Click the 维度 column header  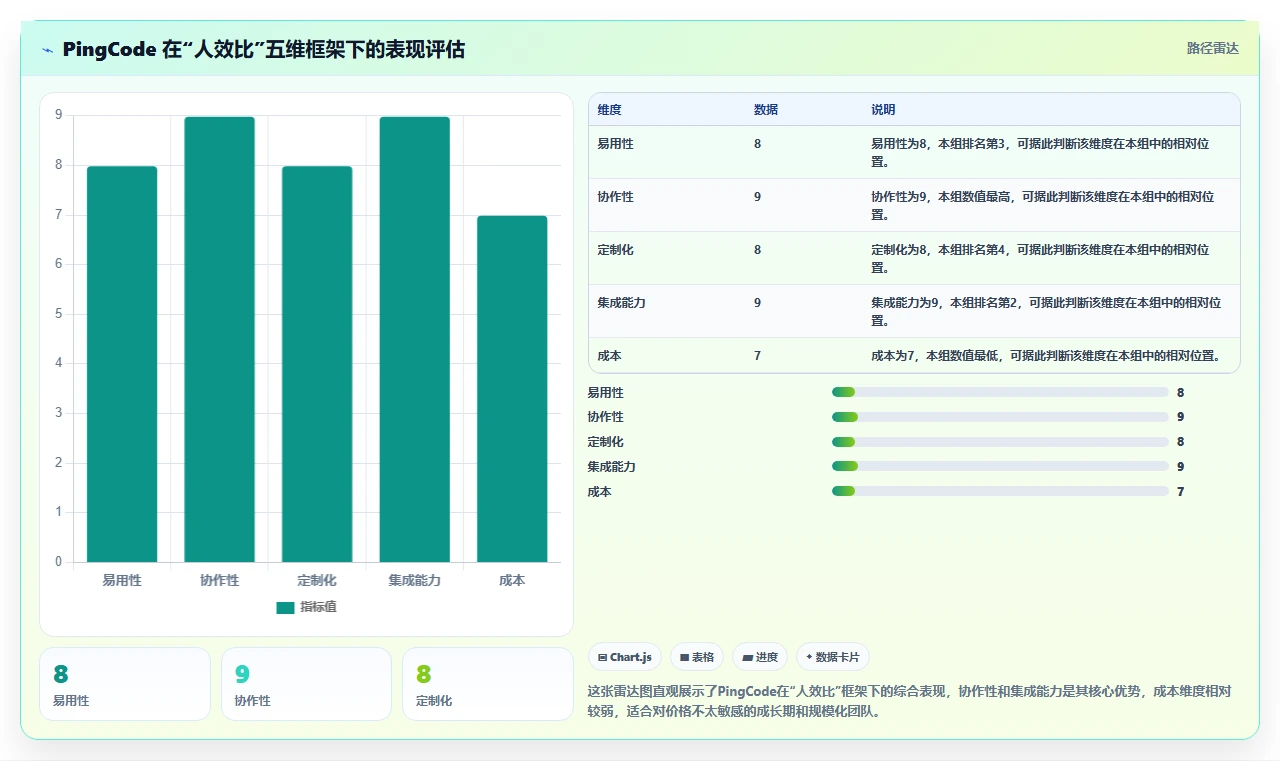pos(610,109)
